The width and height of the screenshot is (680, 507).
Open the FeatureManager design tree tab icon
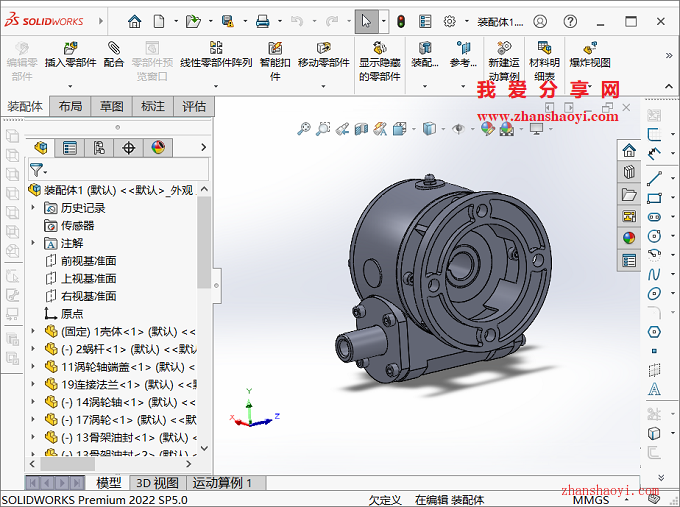point(40,148)
